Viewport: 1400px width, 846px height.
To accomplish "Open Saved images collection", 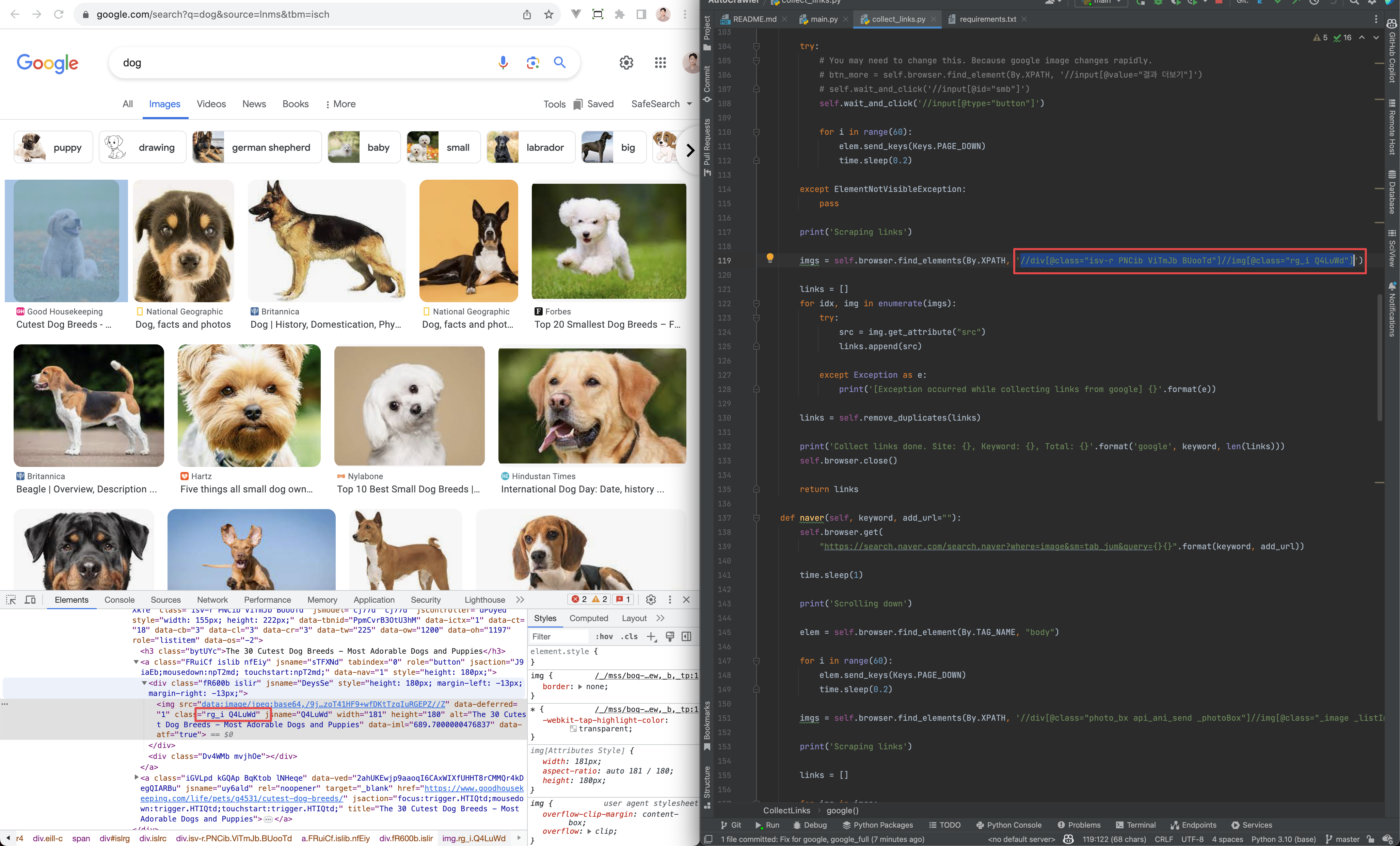I will (593, 104).
